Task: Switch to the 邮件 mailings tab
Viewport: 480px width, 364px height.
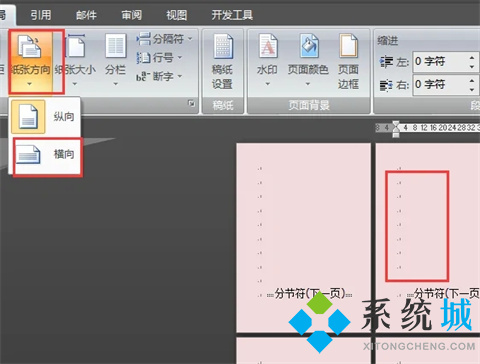Action: click(86, 15)
